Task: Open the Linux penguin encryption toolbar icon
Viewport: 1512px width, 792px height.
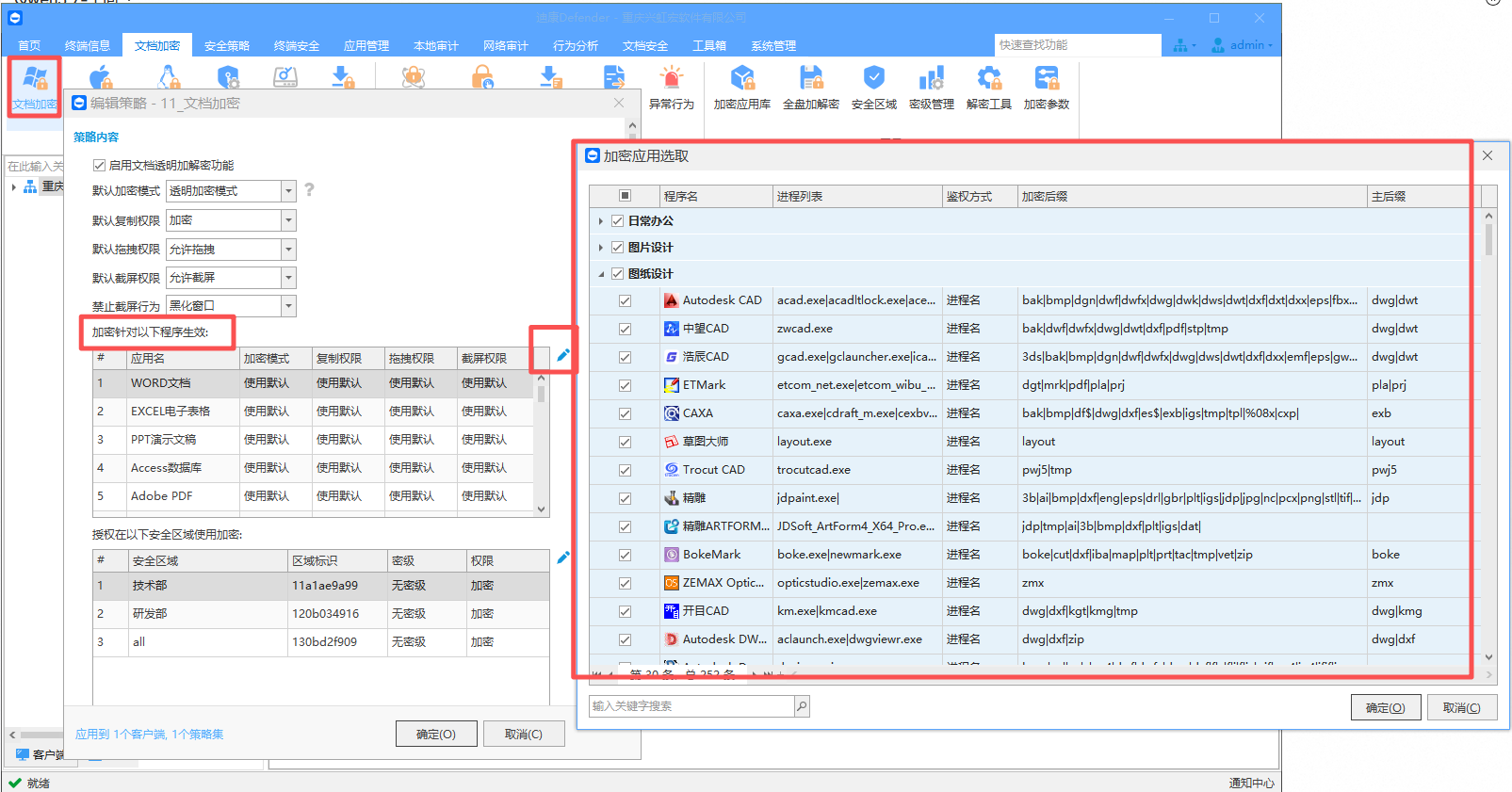Action: tap(169, 78)
